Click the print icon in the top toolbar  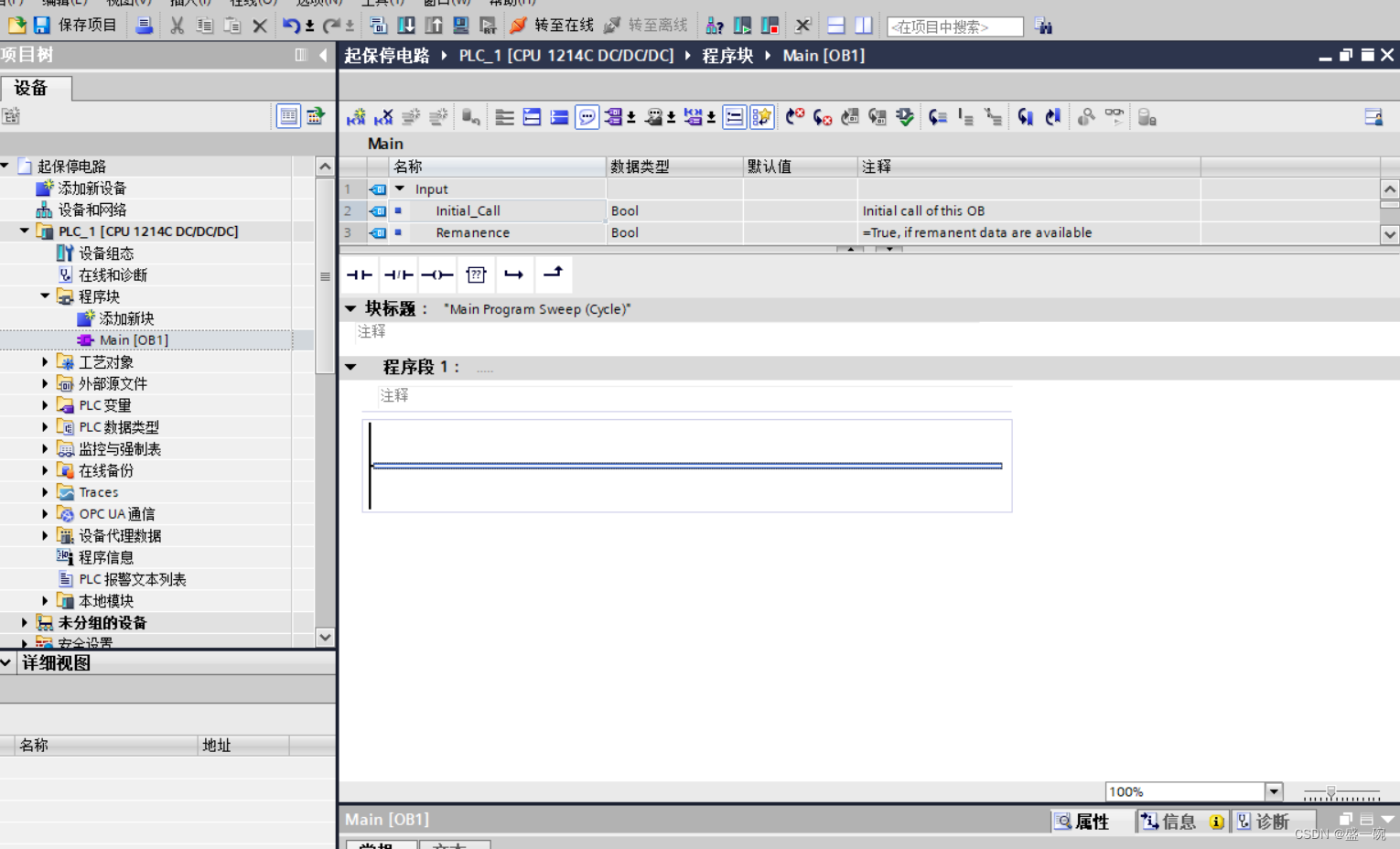[x=144, y=26]
